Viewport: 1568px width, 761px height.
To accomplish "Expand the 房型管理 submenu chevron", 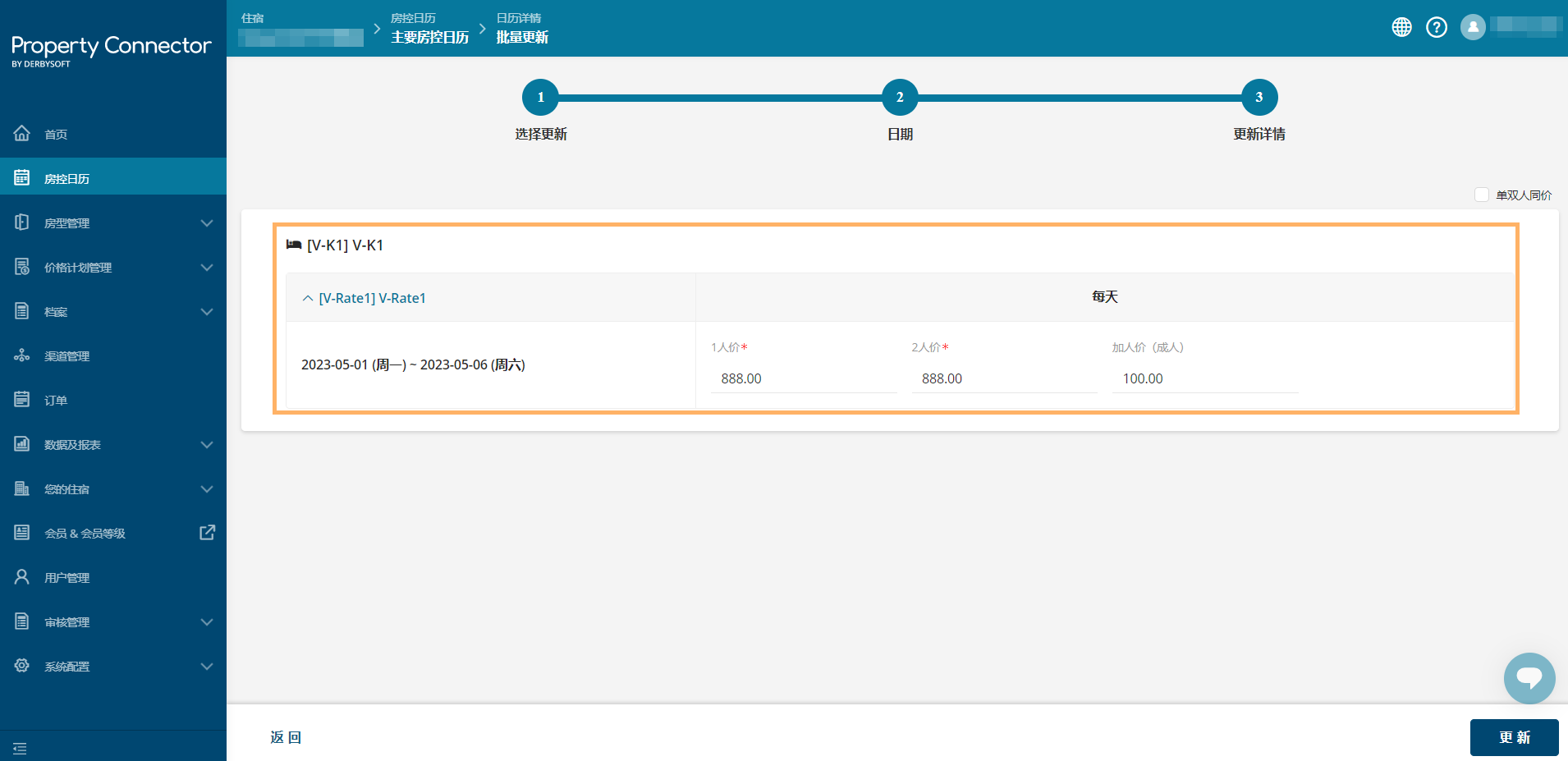I will [x=207, y=222].
